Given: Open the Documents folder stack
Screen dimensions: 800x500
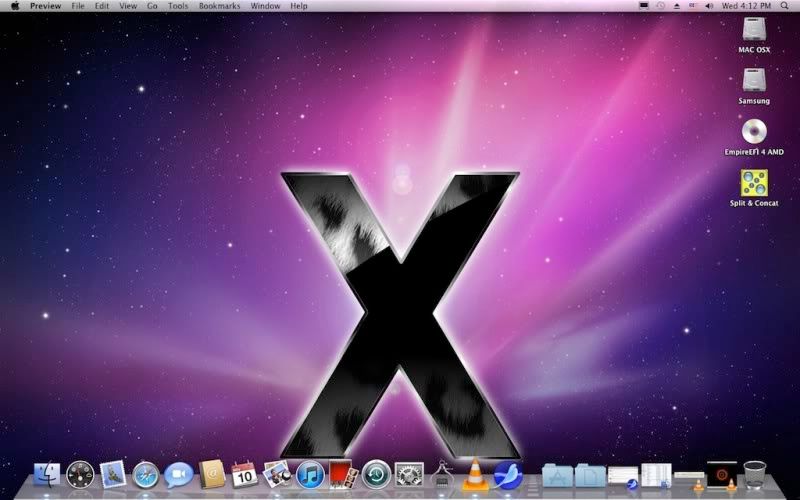Looking at the screenshot, I should point(590,476).
